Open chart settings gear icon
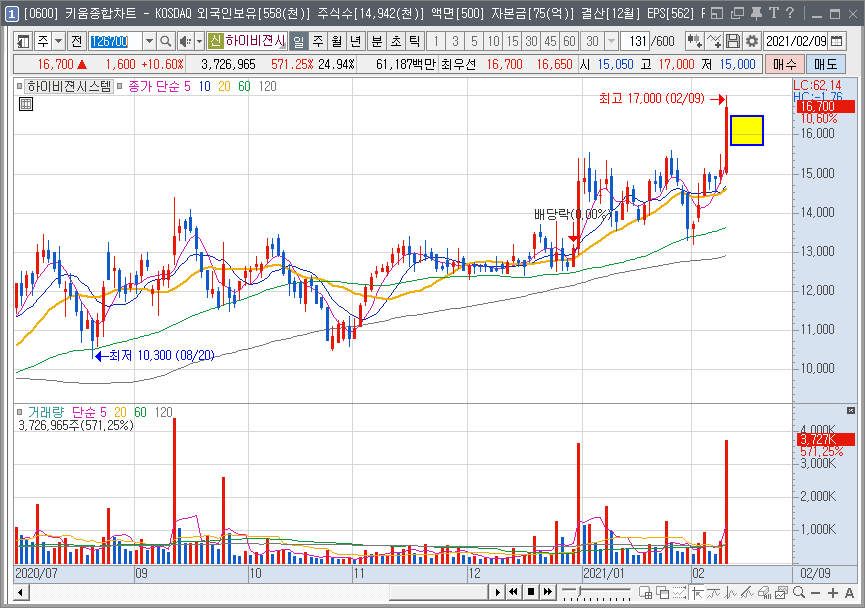Image resolution: width=865 pixels, height=608 pixels. pos(751,41)
